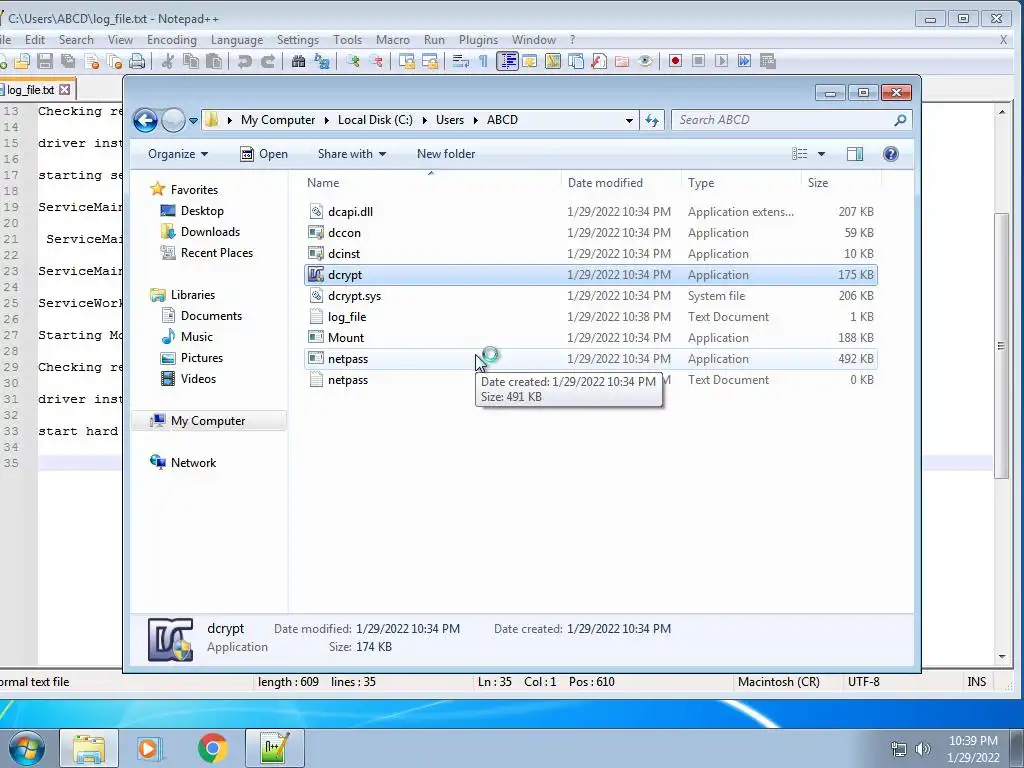Image resolution: width=1024 pixels, height=768 pixels.
Task: Click the Open button in Explorer toolbar
Action: (x=264, y=154)
